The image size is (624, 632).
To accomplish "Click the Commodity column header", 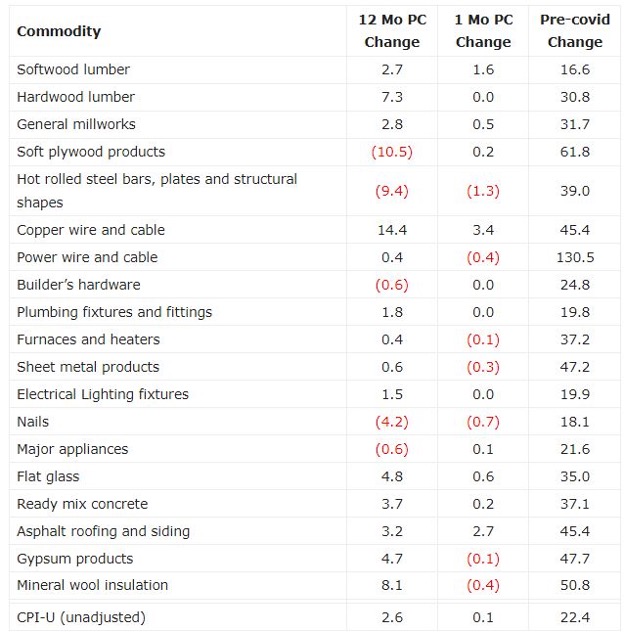I will [59, 31].
